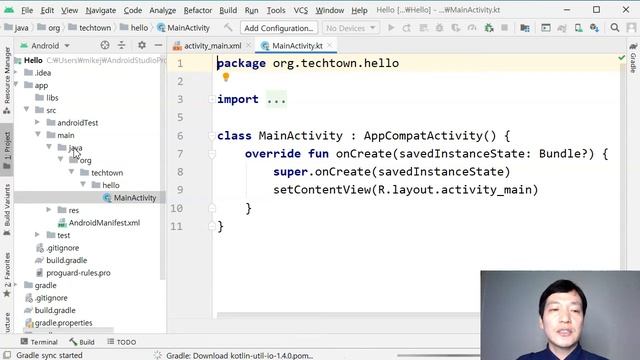
Task: Click the Attach Debugger to Android Process icon
Action: [x=489, y=28]
